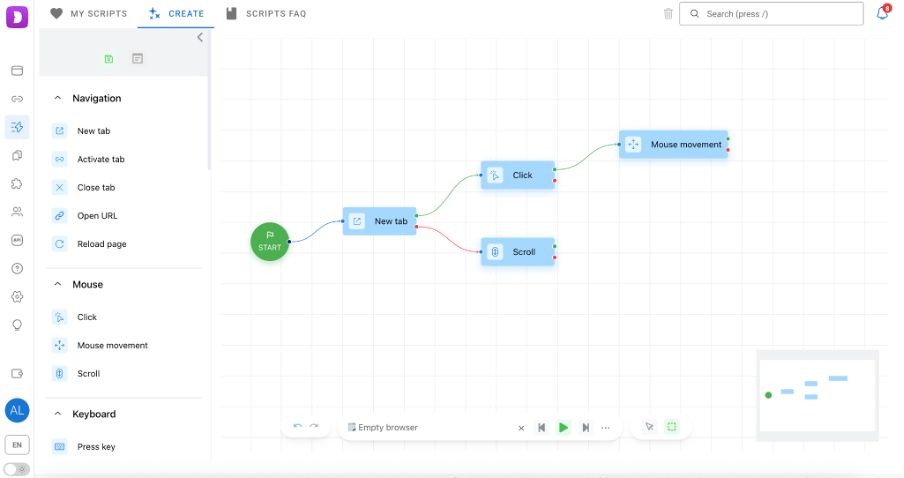The width and height of the screenshot is (904, 478).
Task: Switch to the My Scripts tab
Action: point(88,14)
